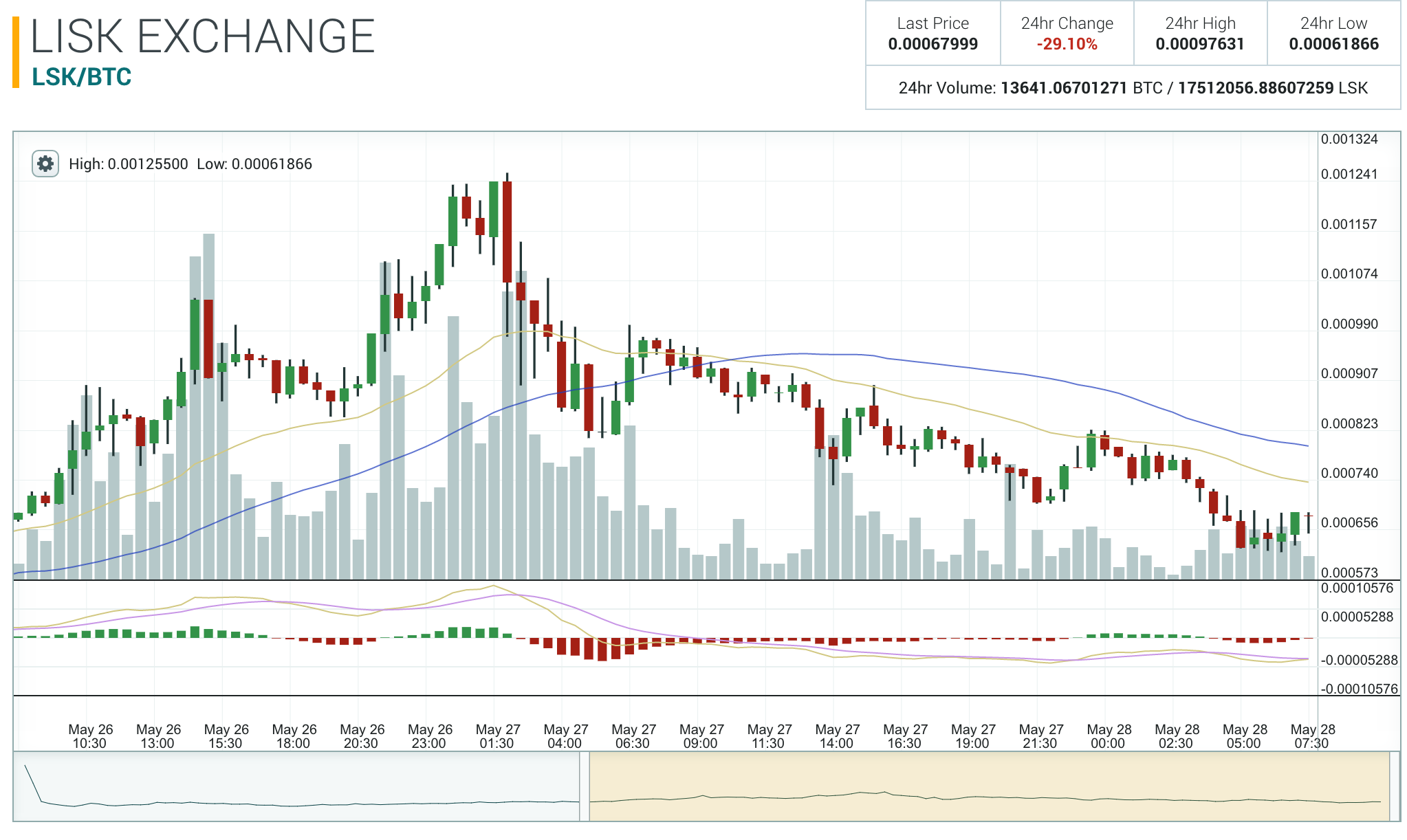Click May 28 07:30 time axis label
1407x840 pixels.
[x=1312, y=736]
